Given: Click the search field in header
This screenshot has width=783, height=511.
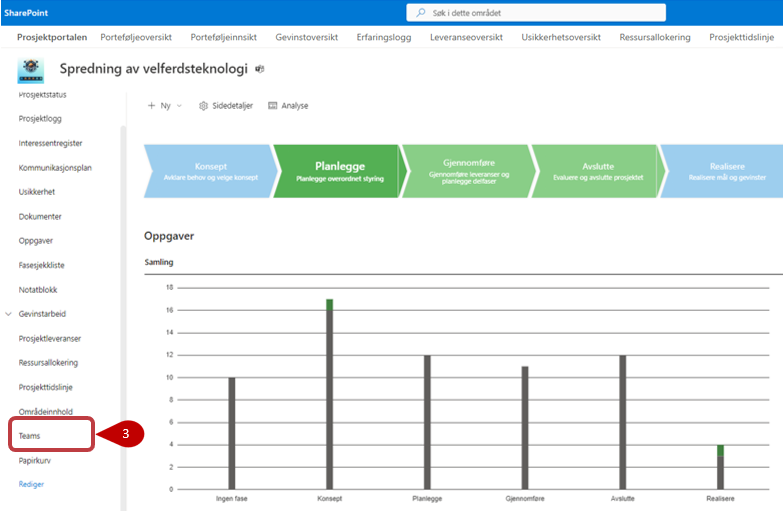Looking at the screenshot, I should click(x=540, y=12).
